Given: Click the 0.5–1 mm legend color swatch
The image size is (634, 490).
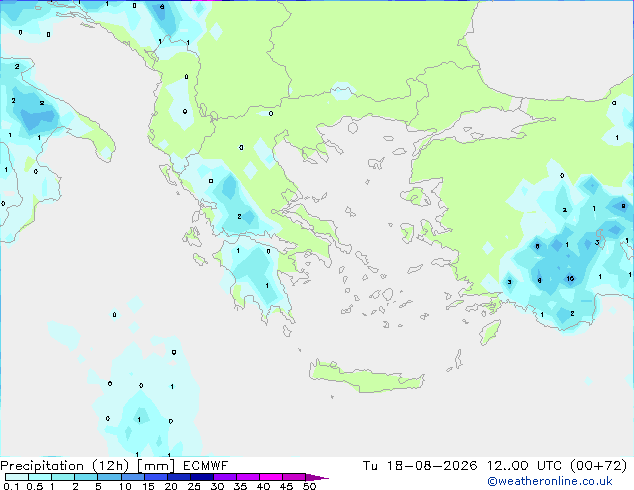Looking at the screenshot, I should [40, 477].
